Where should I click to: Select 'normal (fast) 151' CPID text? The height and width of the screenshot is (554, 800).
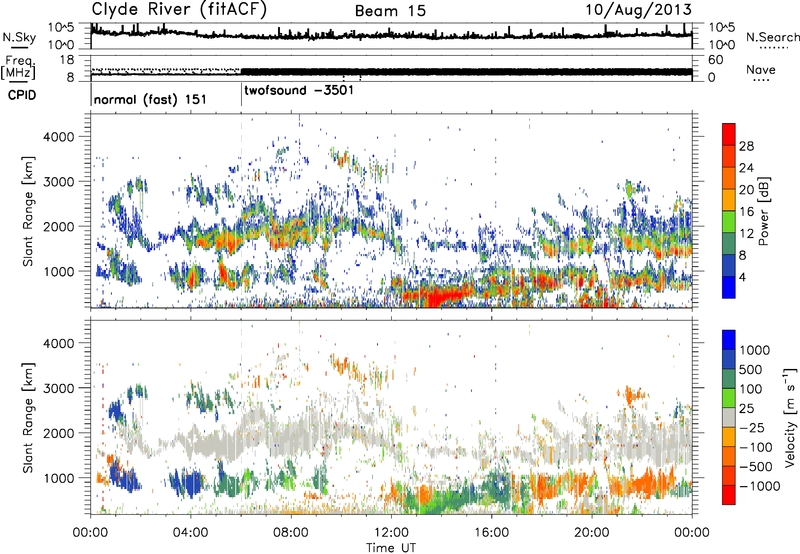click(150, 99)
